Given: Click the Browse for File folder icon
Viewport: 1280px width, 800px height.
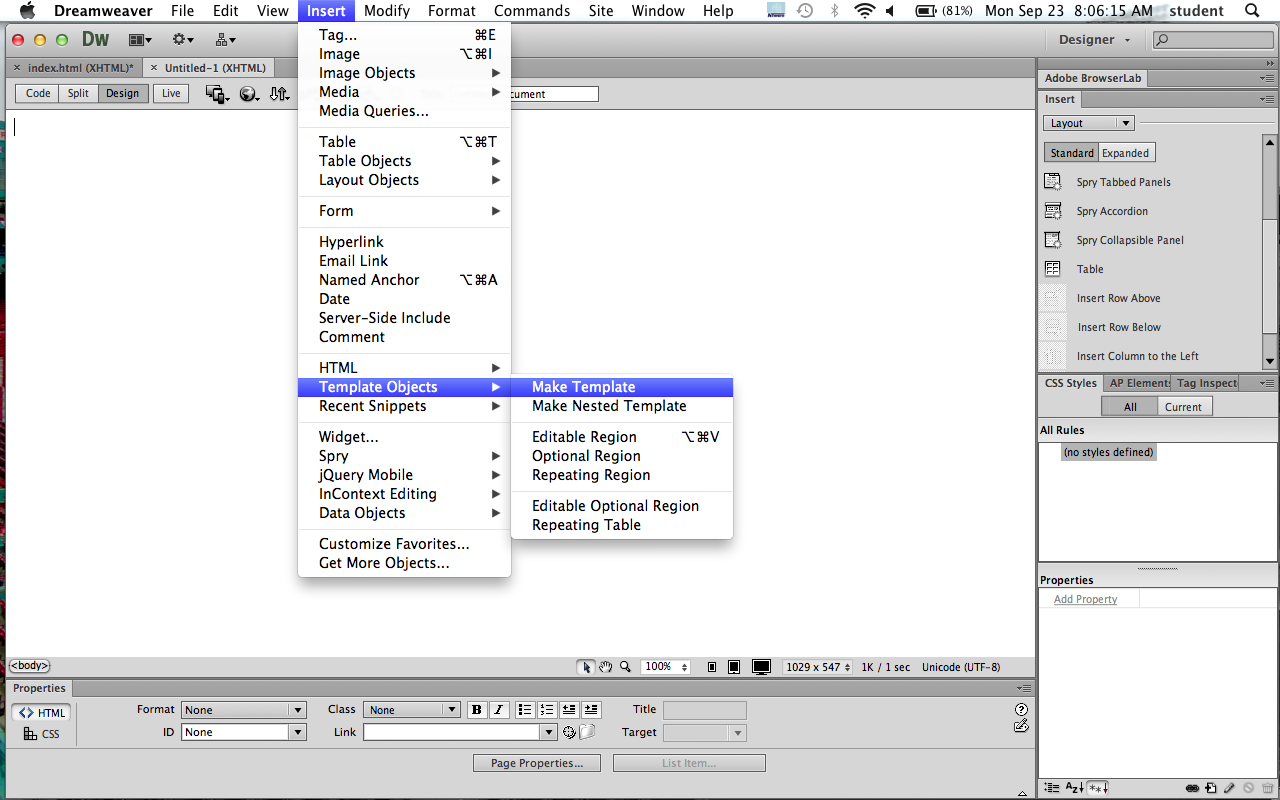Looking at the screenshot, I should (x=588, y=732).
